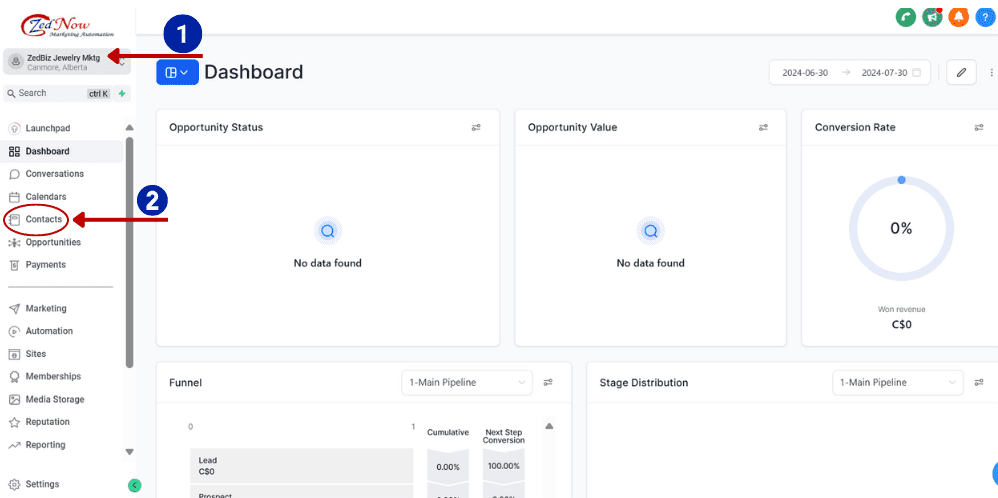Image resolution: width=998 pixels, height=498 pixels.
Task: Click the blue help question mark icon
Action: point(985,17)
